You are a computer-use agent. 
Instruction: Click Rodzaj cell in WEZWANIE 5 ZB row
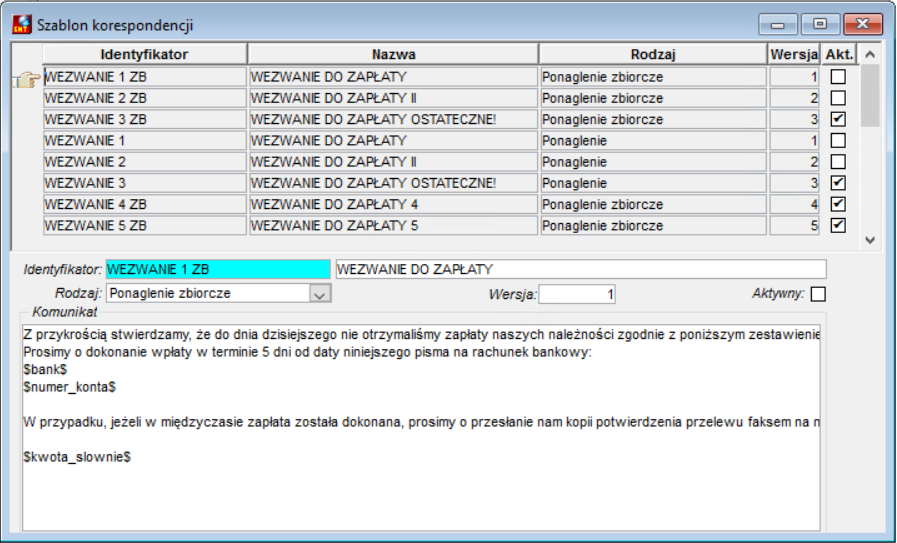coord(653,225)
